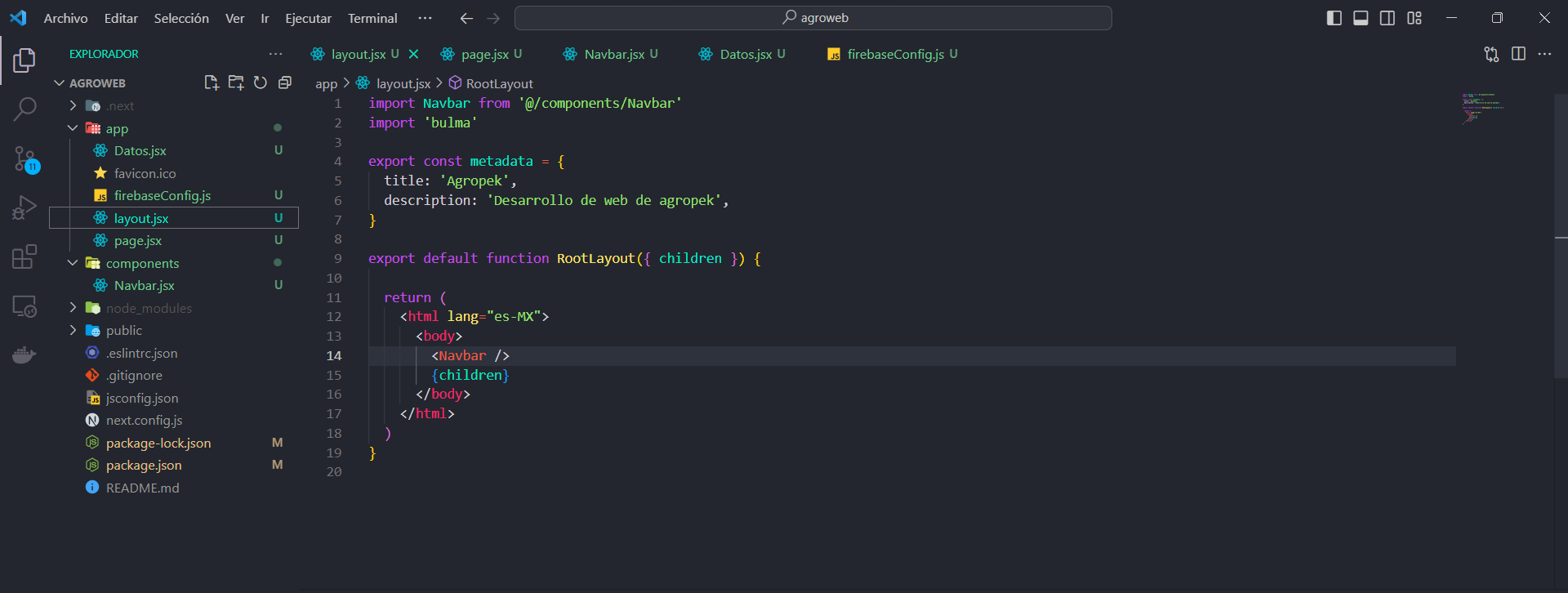Open the Archivo menu

pyautogui.click(x=65, y=18)
